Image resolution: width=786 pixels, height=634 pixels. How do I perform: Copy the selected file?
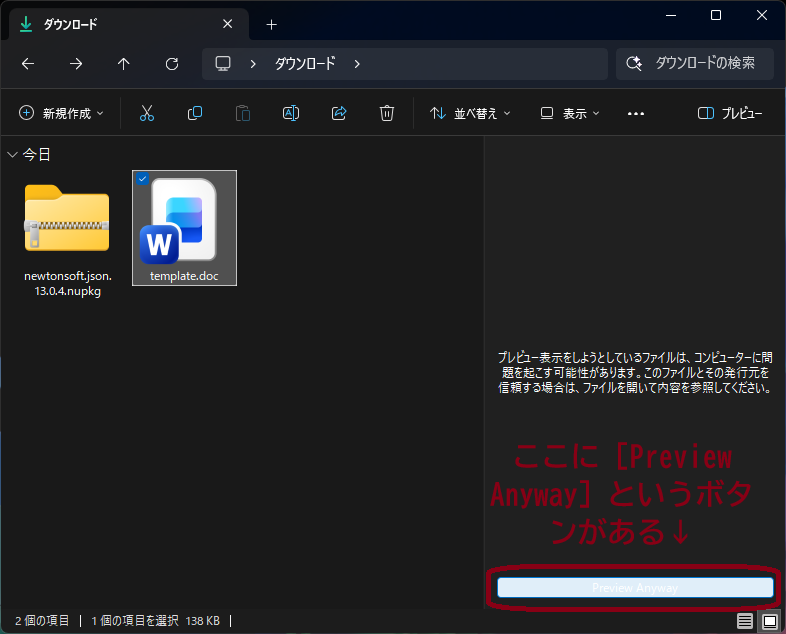(194, 113)
